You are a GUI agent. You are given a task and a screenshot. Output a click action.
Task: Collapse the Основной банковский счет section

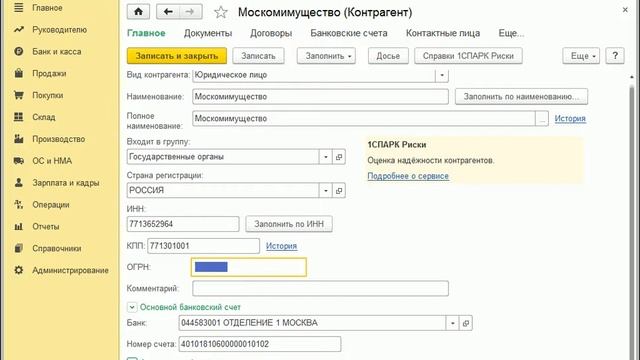coord(132,307)
